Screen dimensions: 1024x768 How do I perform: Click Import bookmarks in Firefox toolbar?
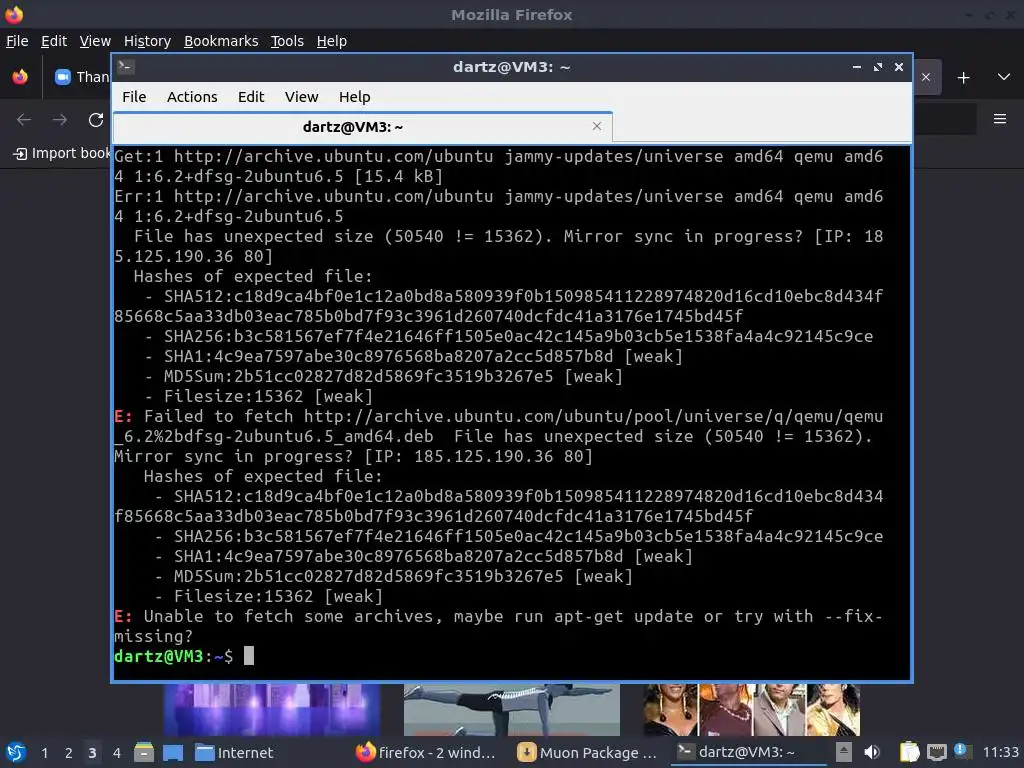click(62, 153)
